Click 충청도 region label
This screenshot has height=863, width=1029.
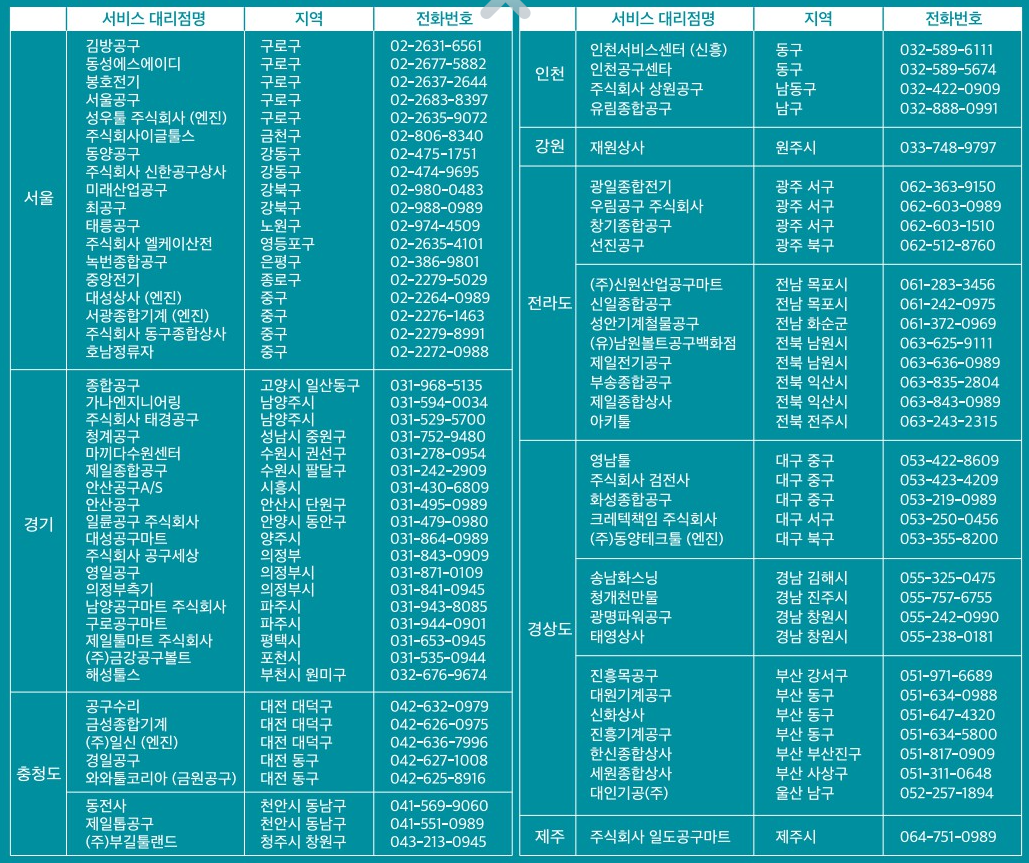(x=39, y=773)
